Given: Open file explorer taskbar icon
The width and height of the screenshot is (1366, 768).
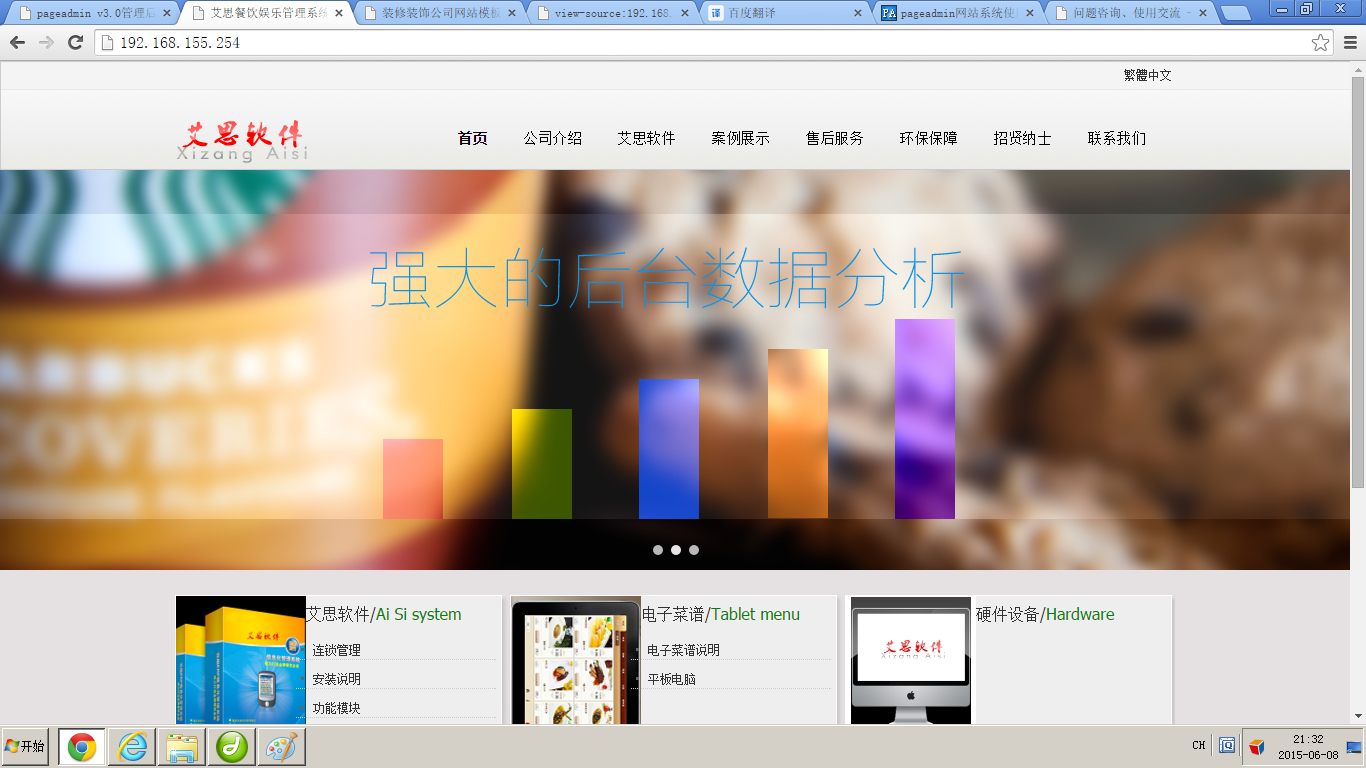Looking at the screenshot, I should tap(181, 747).
